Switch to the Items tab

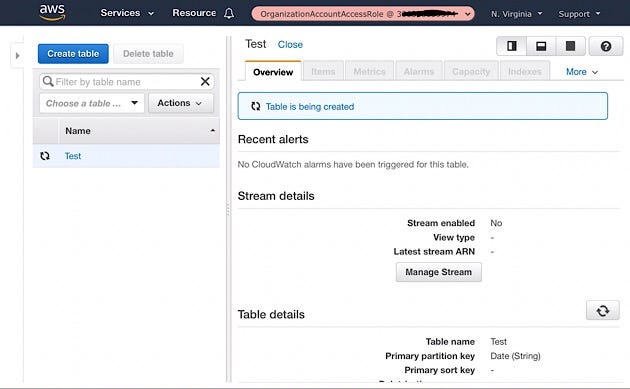[x=323, y=72]
